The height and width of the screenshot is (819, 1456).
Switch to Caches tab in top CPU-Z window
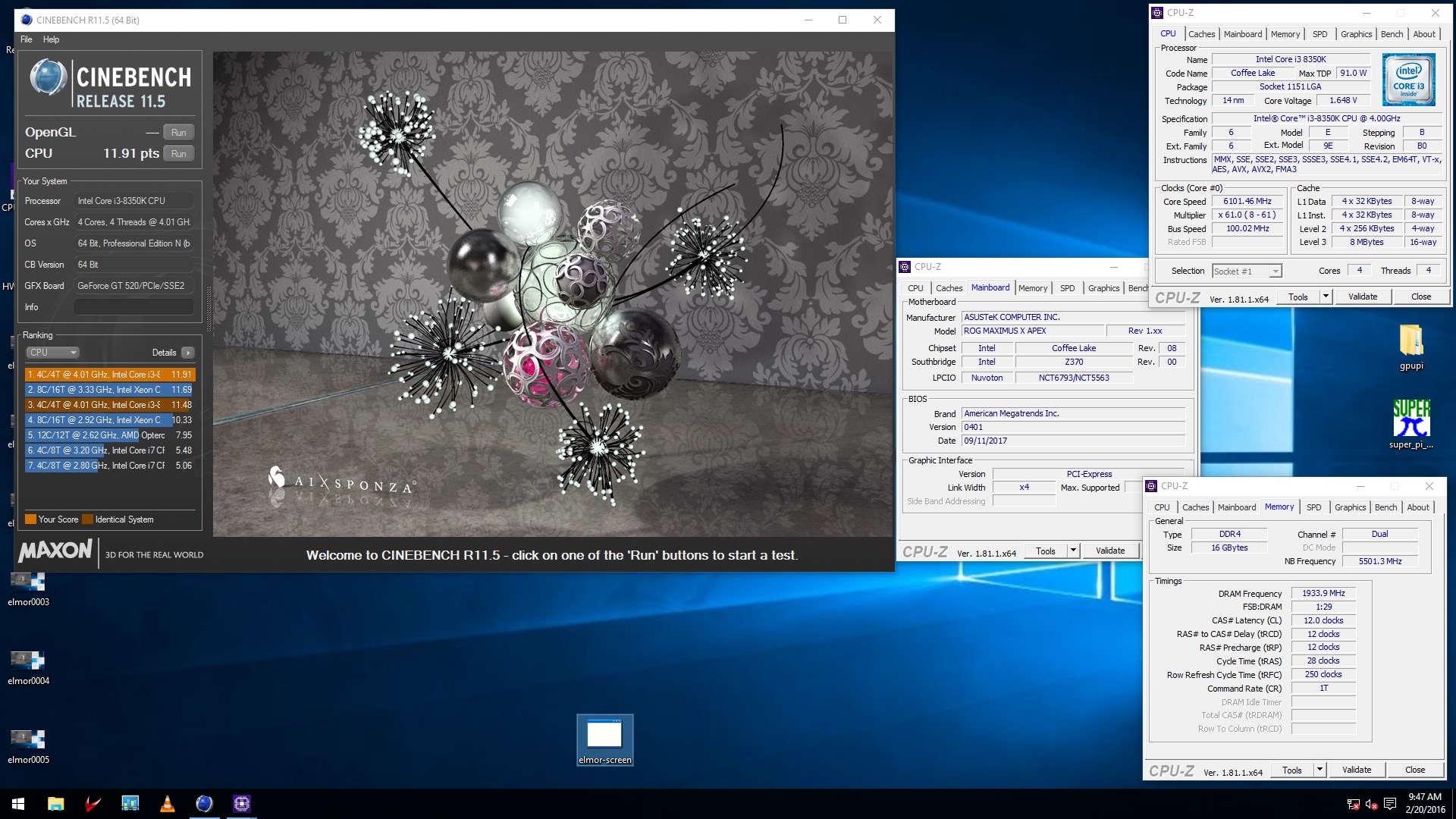click(x=1201, y=34)
